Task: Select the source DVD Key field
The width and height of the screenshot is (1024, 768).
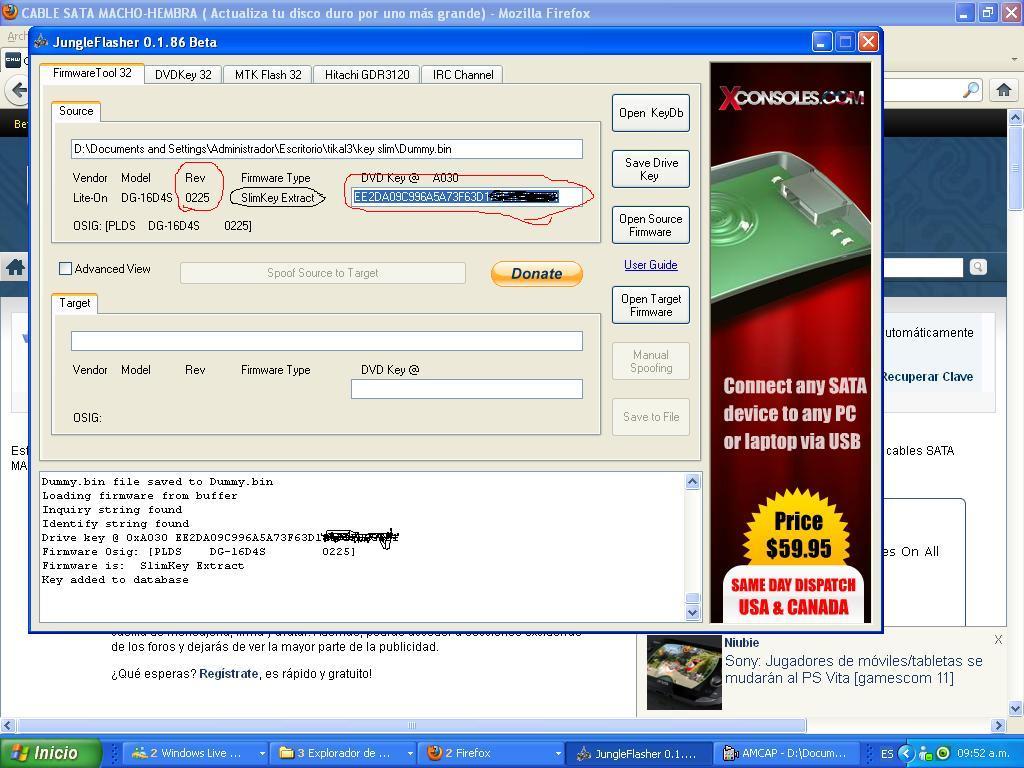Action: (466, 197)
